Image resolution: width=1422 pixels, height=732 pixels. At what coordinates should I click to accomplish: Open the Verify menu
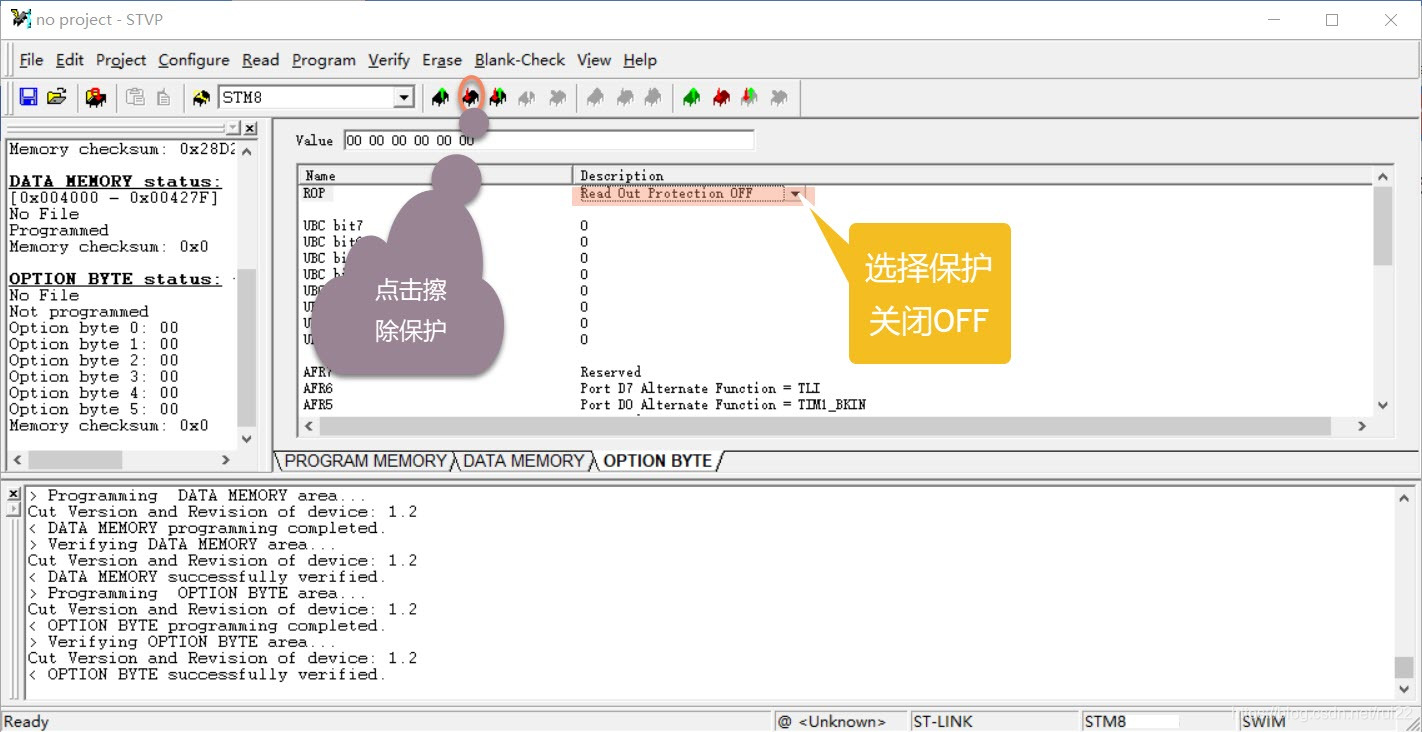pos(389,60)
